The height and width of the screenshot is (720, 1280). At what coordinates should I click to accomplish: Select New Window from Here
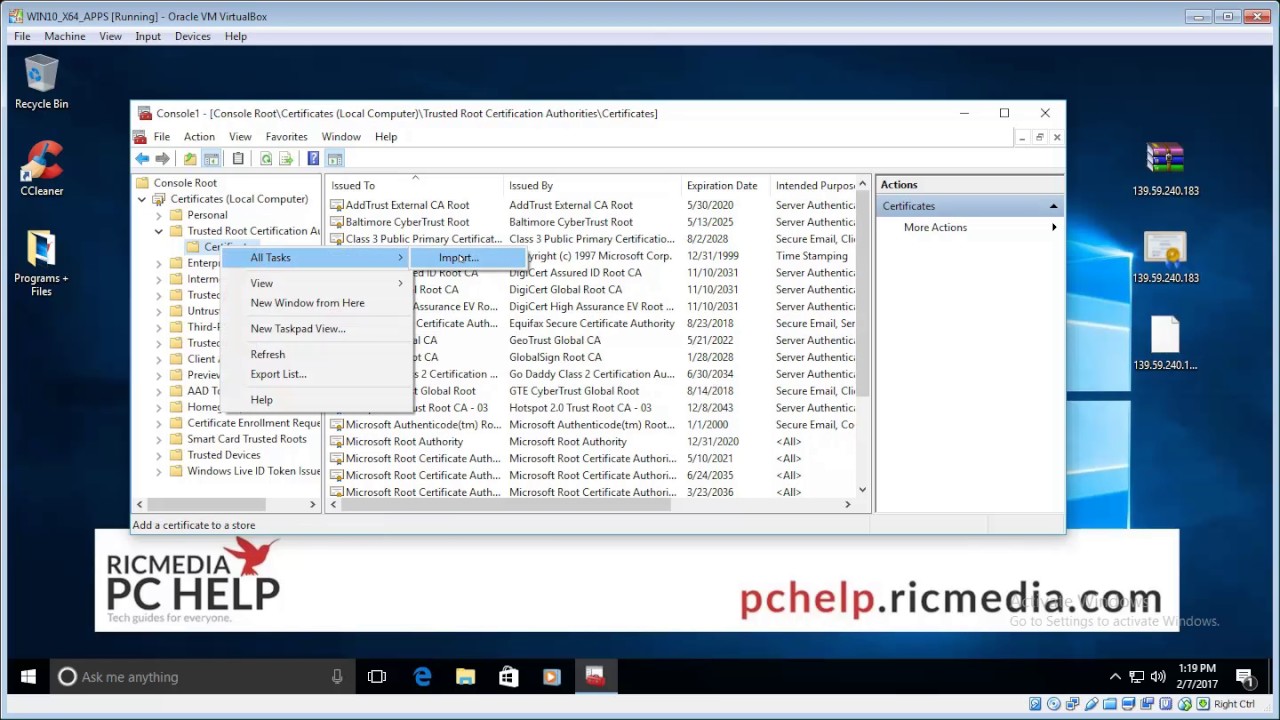click(318, 303)
